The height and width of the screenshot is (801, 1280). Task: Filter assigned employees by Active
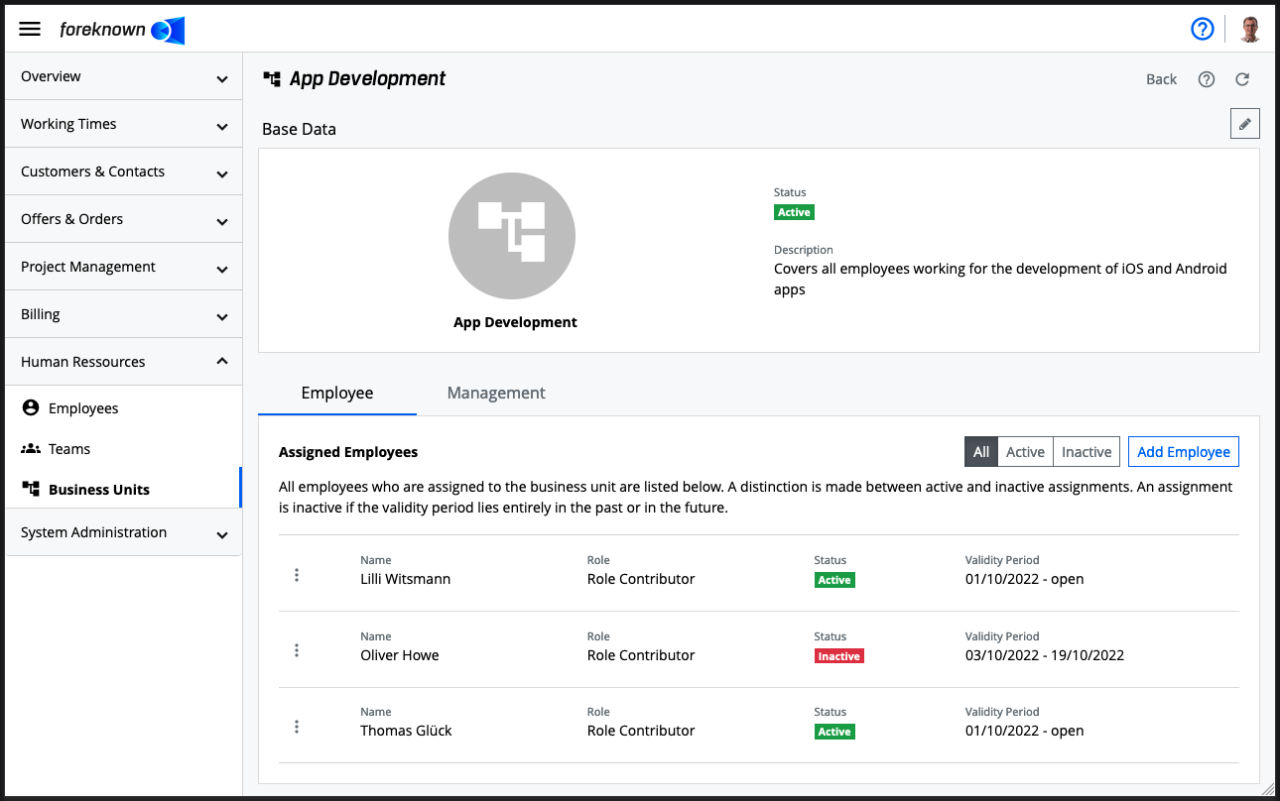click(1025, 452)
